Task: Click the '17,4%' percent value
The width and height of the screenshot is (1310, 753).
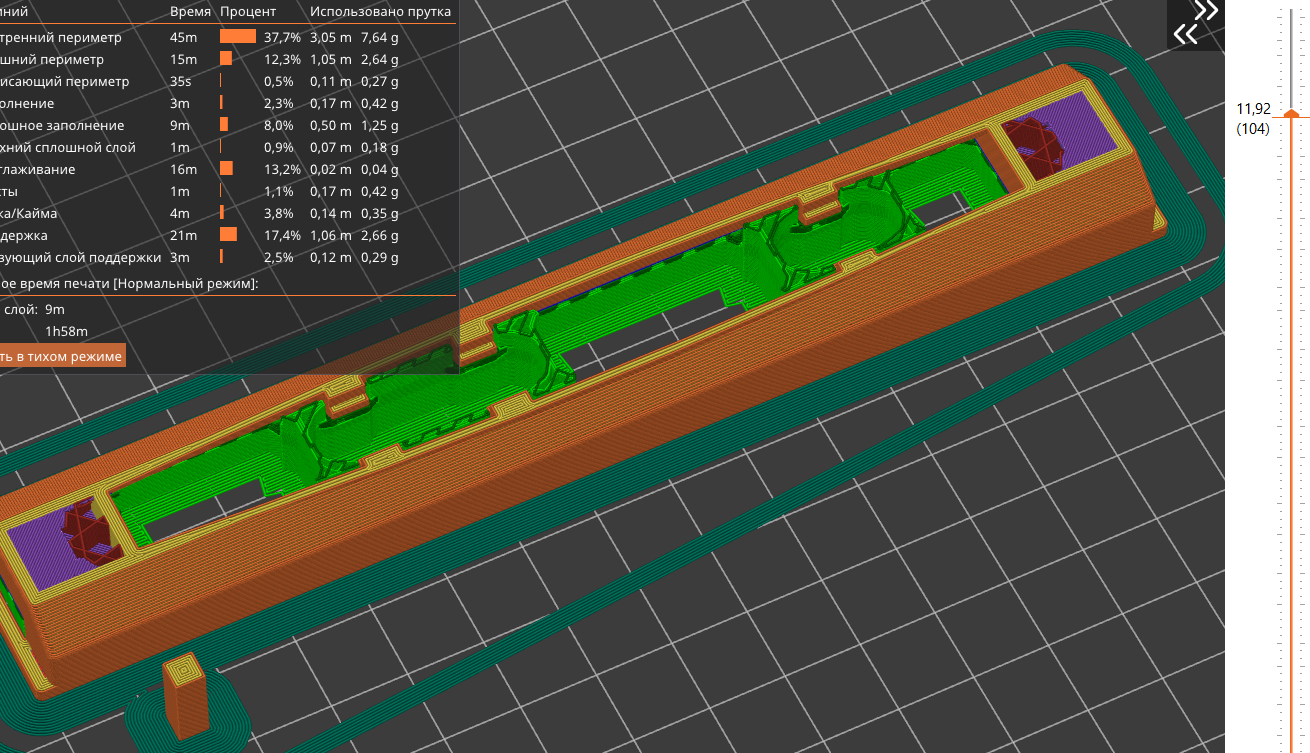Action: pos(282,235)
